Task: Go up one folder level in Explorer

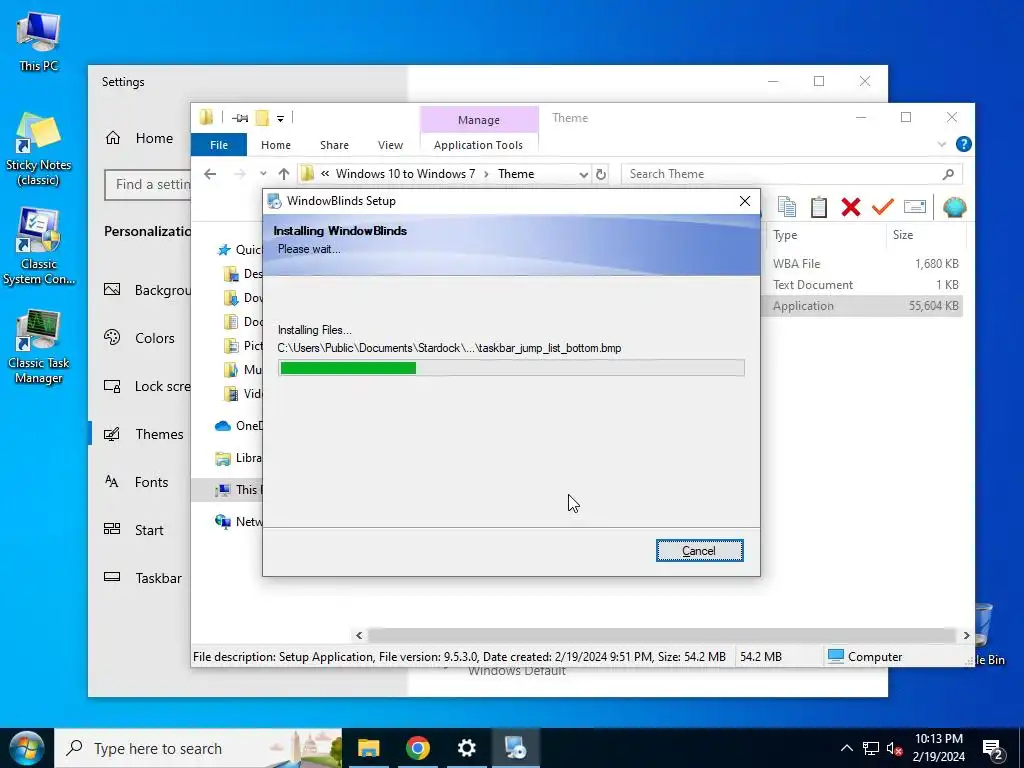Action: click(x=283, y=174)
